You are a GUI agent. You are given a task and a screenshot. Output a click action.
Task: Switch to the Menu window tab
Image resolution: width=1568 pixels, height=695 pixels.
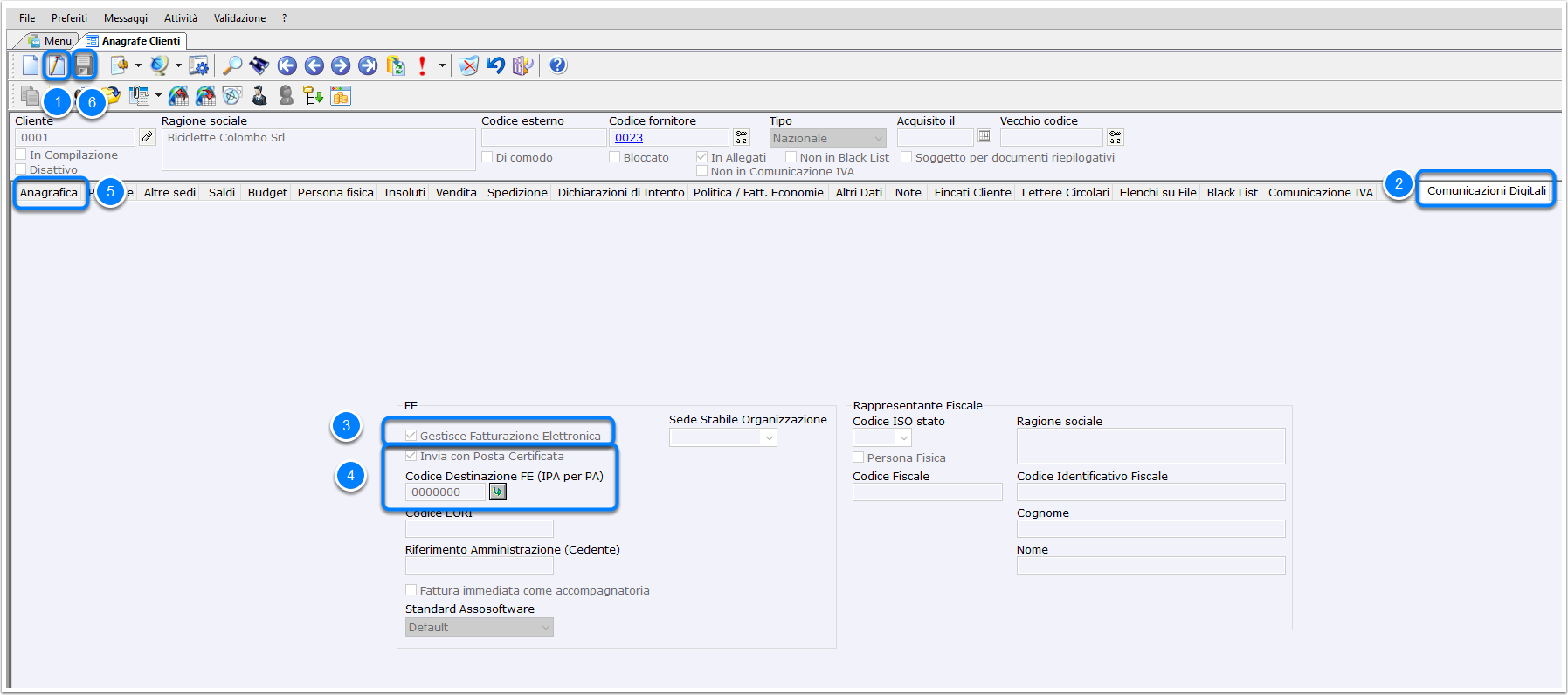(51, 40)
